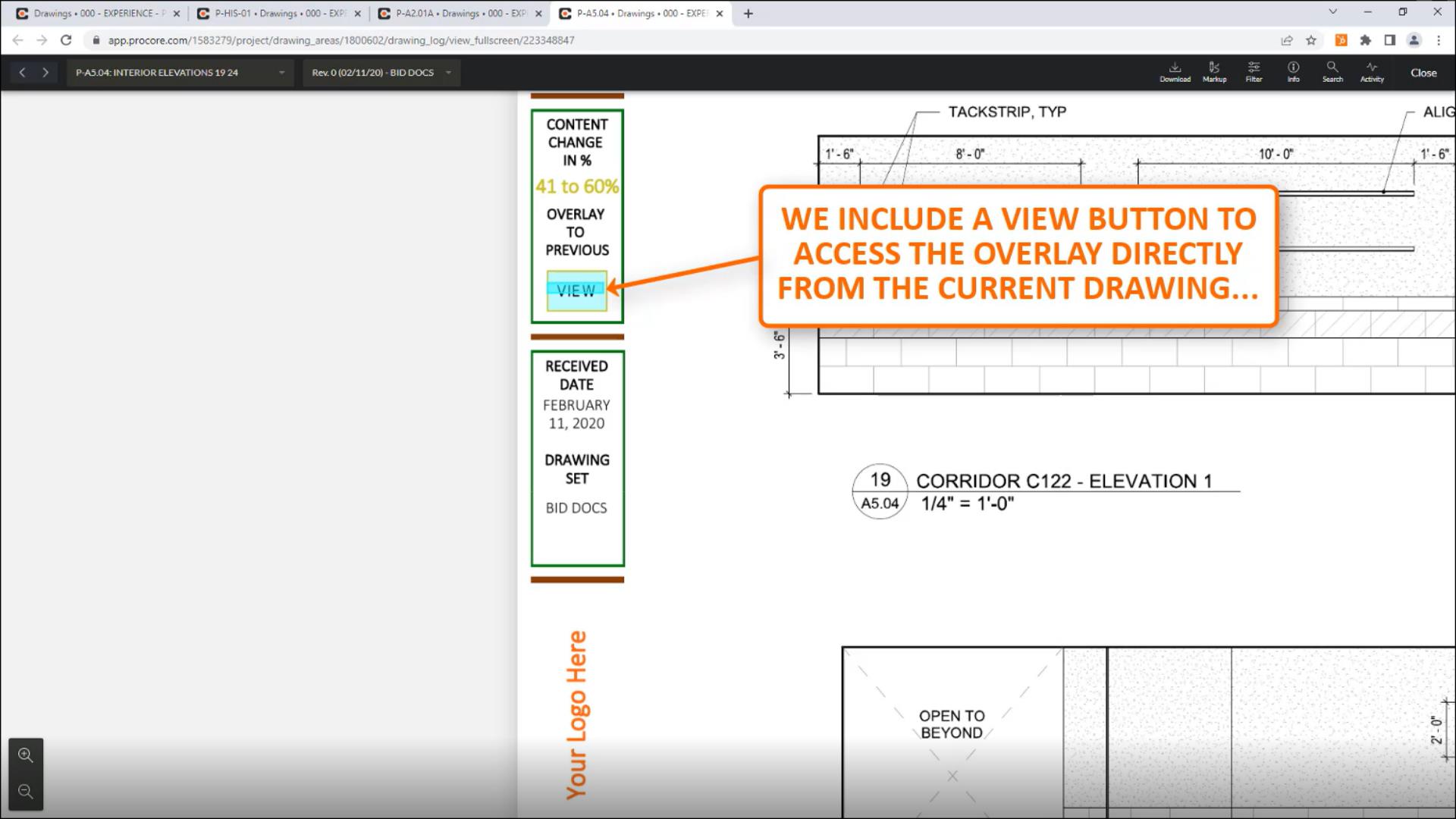Show drawing Info panel
Viewport: 1456px width, 819px height.
pos(1293,72)
